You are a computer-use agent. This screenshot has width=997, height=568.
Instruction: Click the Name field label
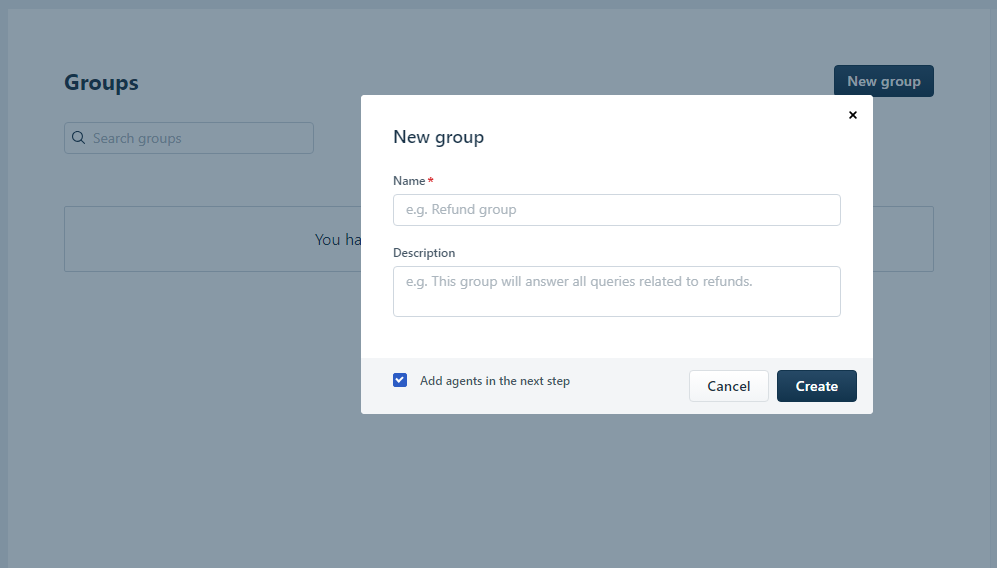coord(409,181)
